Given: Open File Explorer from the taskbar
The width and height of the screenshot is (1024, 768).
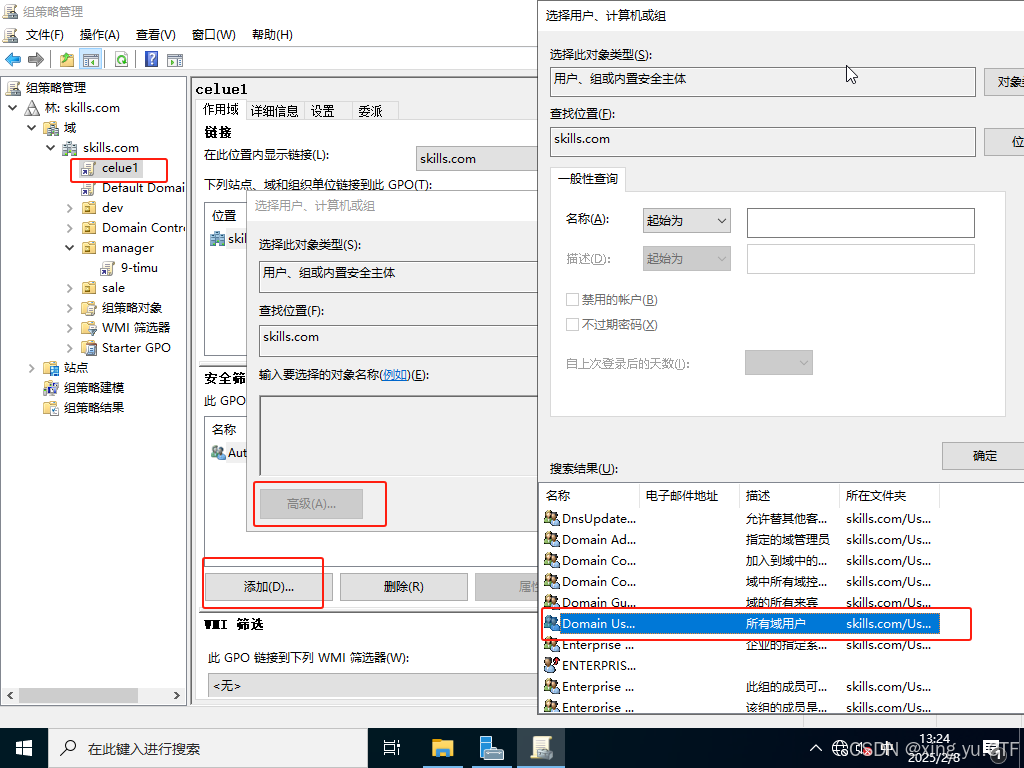Looking at the screenshot, I should click(441, 747).
